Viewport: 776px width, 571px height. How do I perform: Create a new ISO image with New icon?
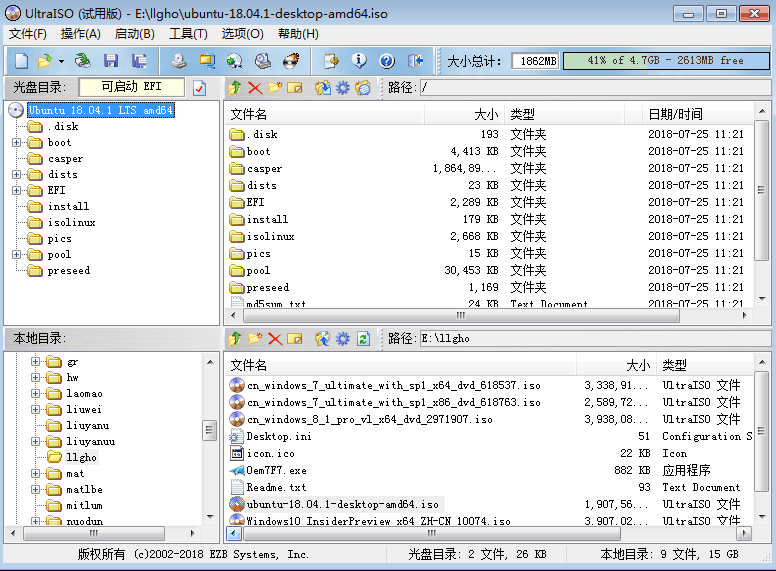[21, 61]
